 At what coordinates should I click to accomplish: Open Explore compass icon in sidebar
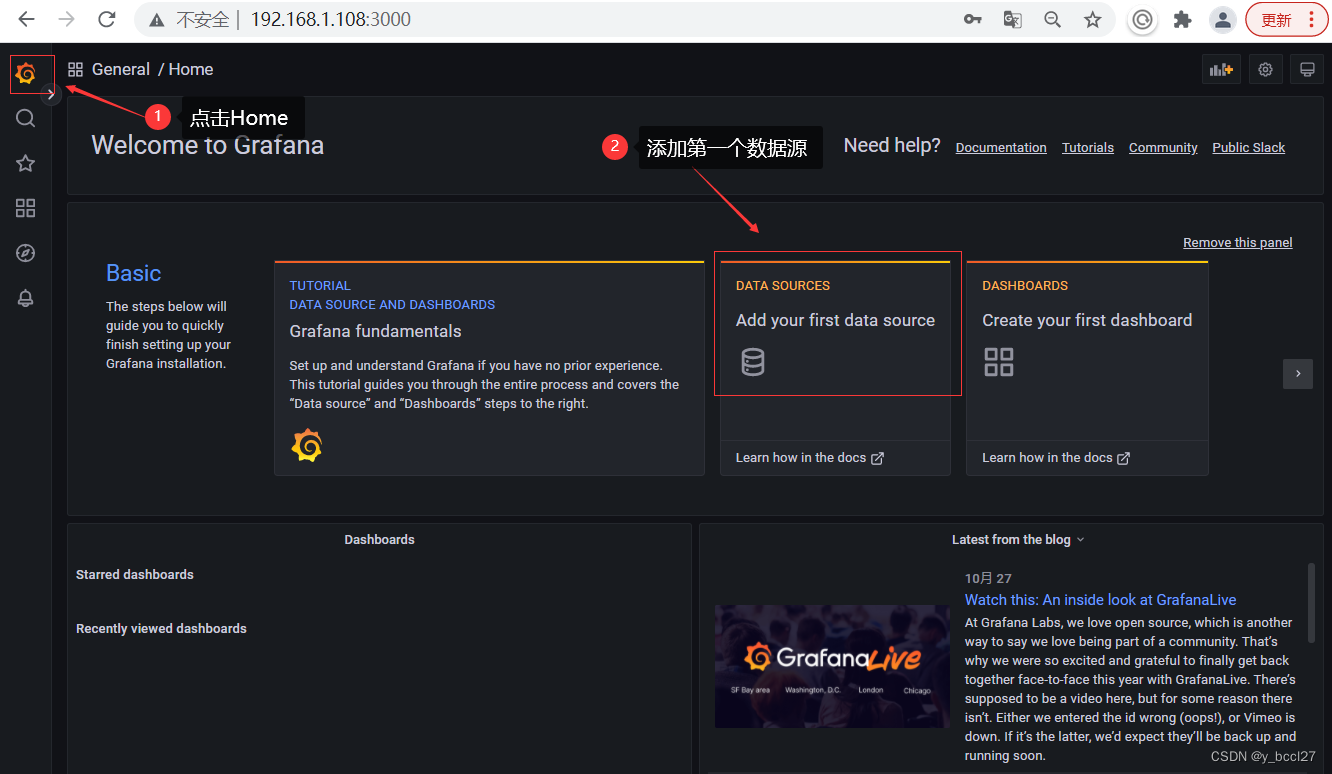26,253
